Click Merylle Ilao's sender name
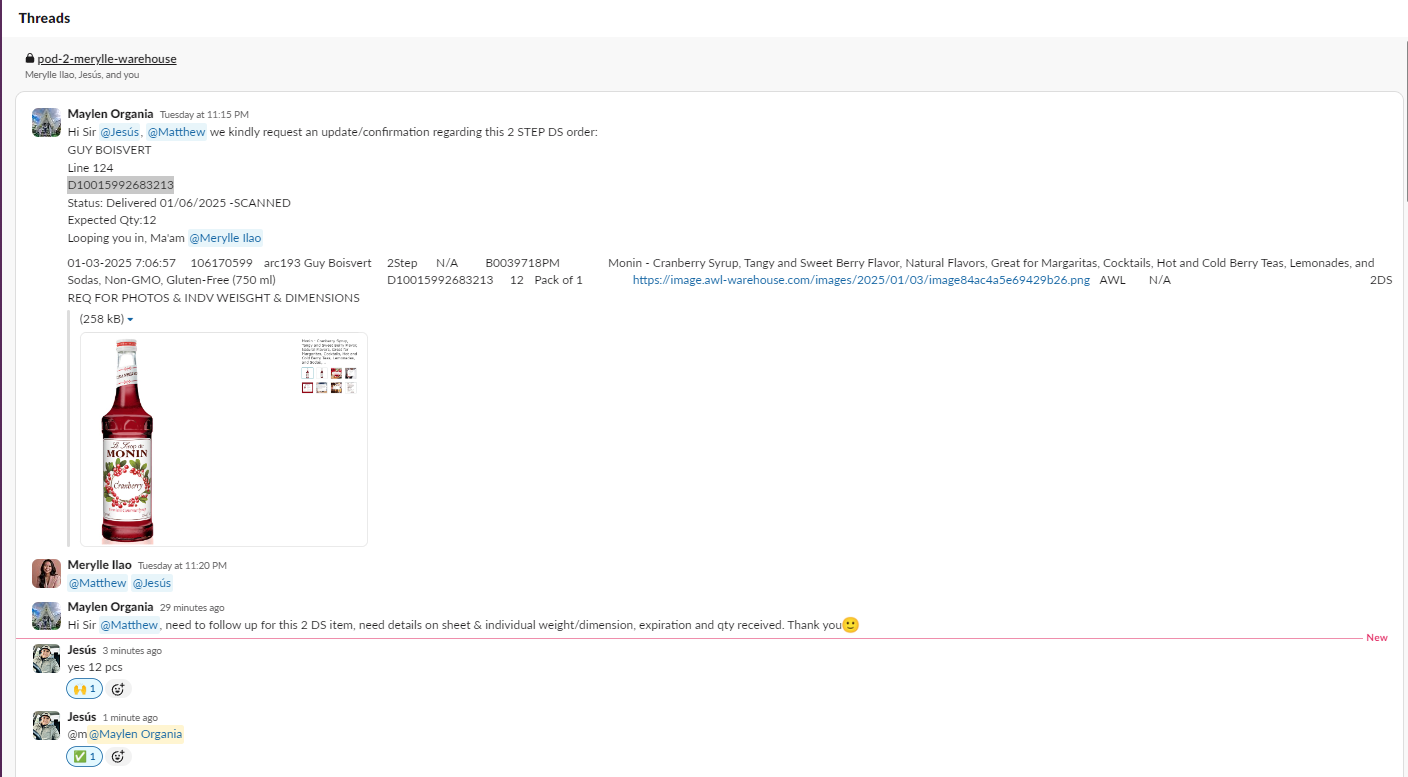 click(99, 565)
